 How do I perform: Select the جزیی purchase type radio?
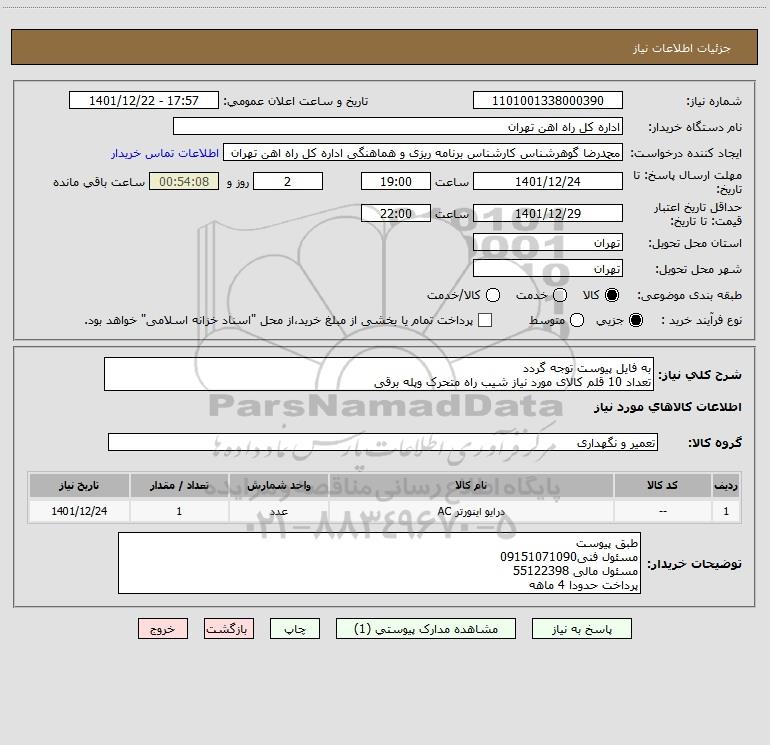tap(636, 320)
